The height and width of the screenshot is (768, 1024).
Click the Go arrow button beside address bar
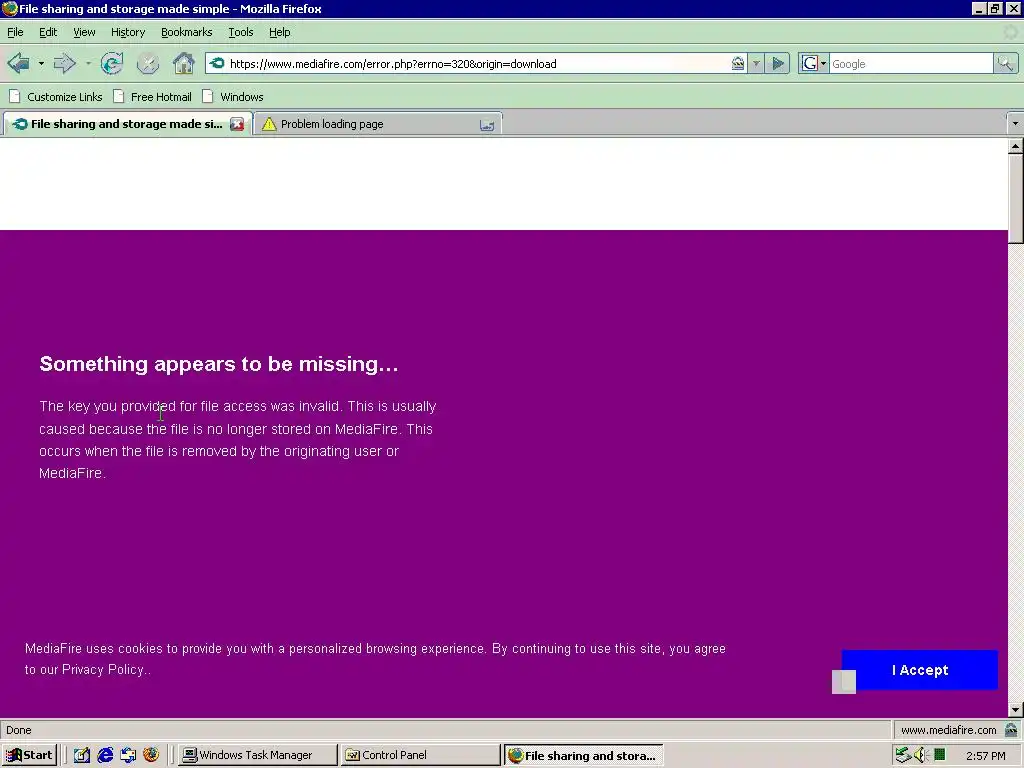tap(777, 63)
